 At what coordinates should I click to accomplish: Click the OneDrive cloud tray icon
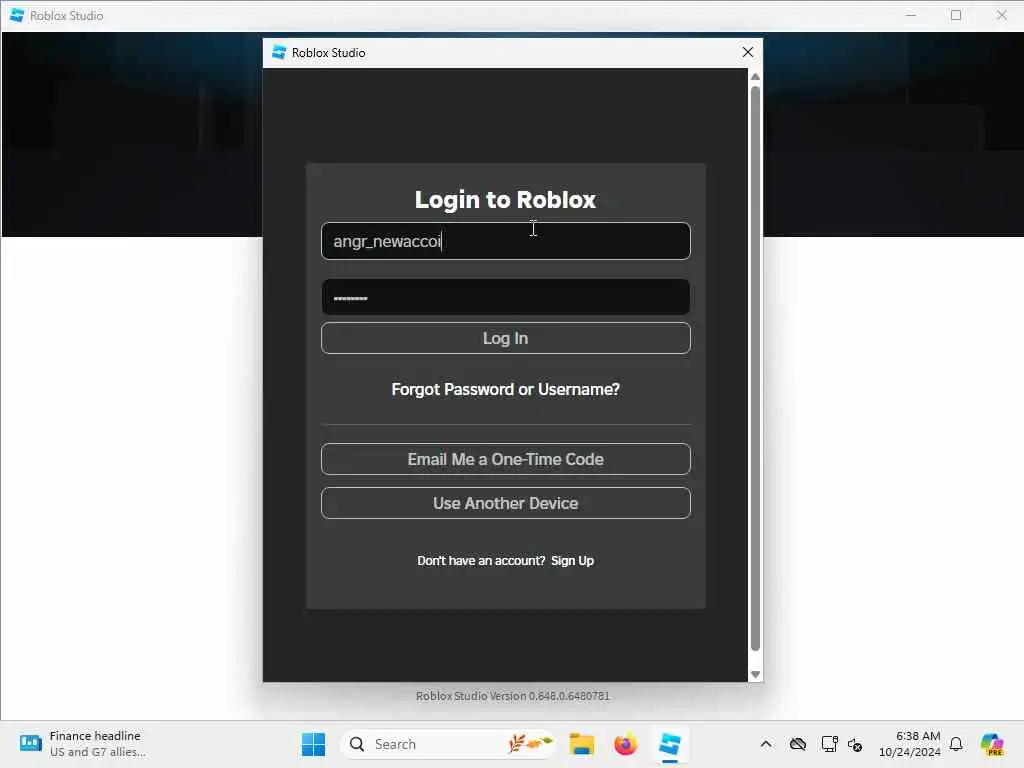(x=797, y=744)
